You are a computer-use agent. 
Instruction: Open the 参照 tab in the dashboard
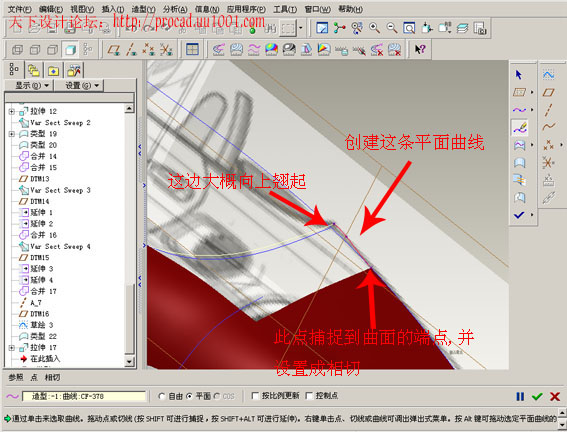coord(16,377)
